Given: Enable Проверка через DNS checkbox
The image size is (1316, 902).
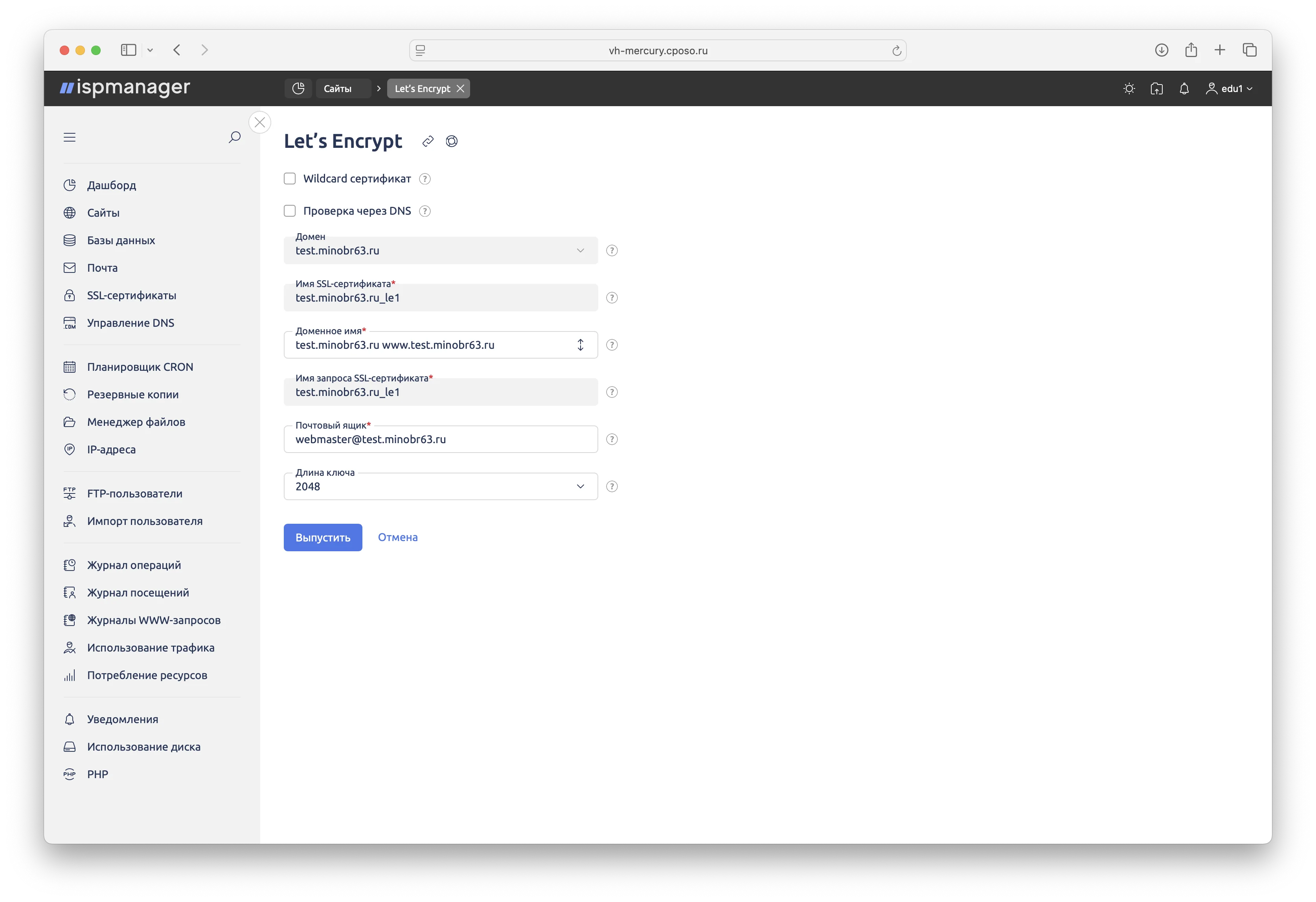Looking at the screenshot, I should coord(290,211).
